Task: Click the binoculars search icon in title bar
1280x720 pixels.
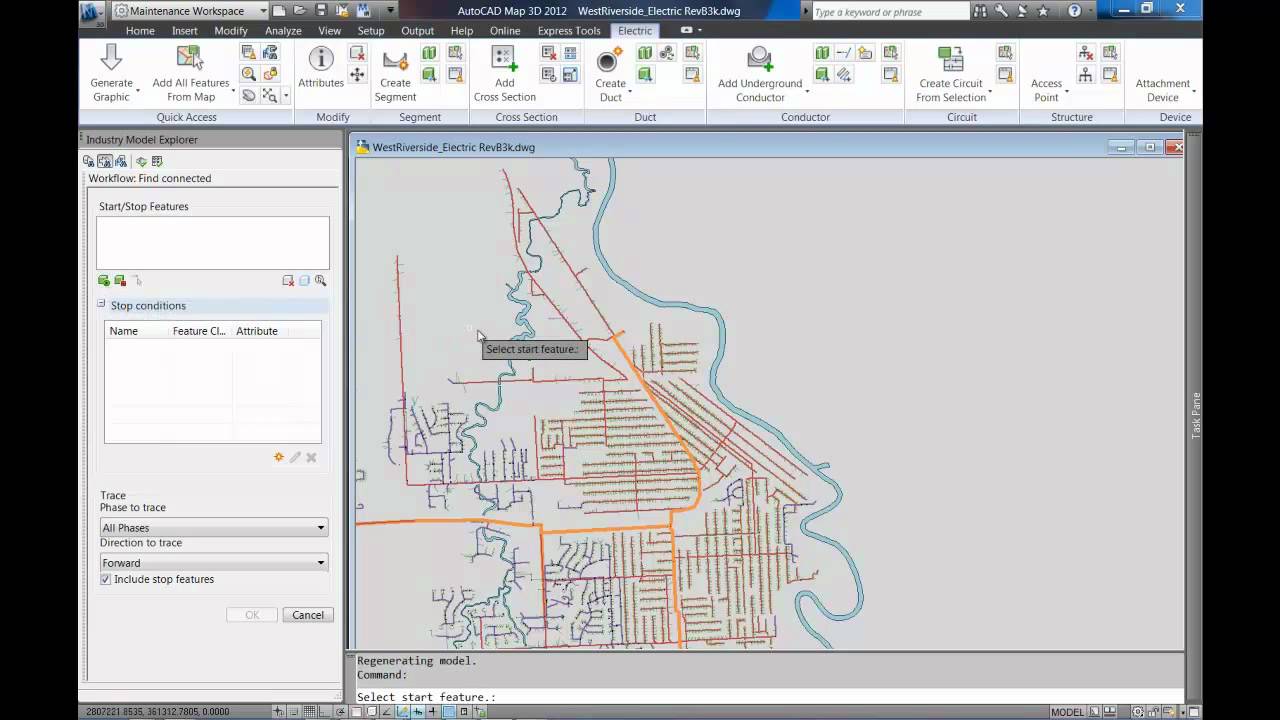Action: coord(980,11)
